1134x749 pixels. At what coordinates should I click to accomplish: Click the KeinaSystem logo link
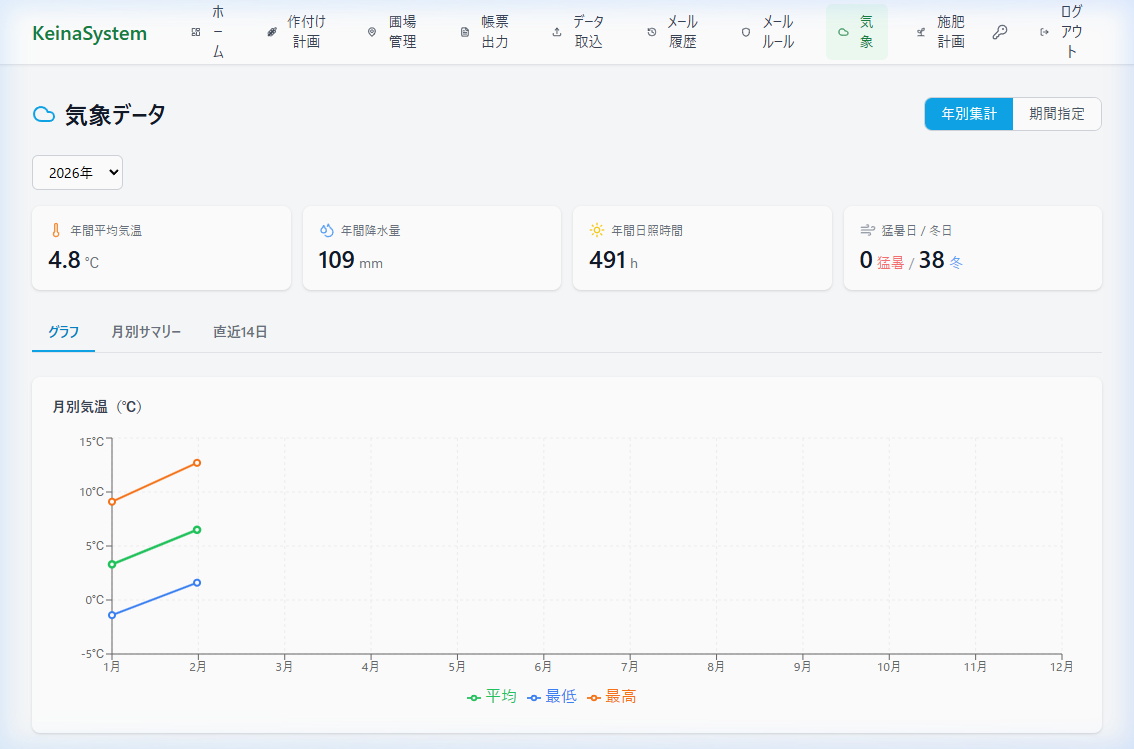coord(89,33)
